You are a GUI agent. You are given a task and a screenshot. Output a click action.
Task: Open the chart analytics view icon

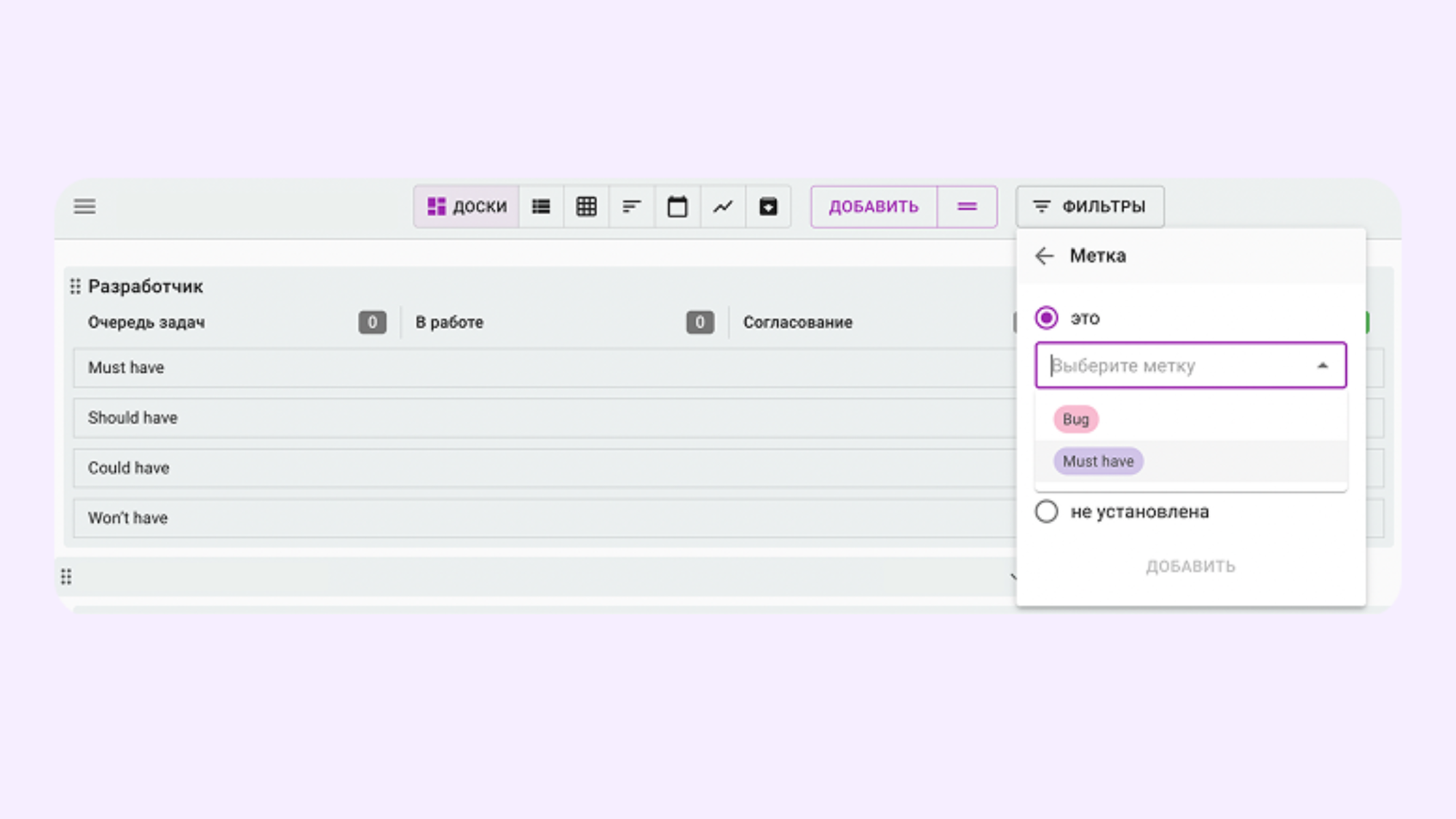click(723, 207)
